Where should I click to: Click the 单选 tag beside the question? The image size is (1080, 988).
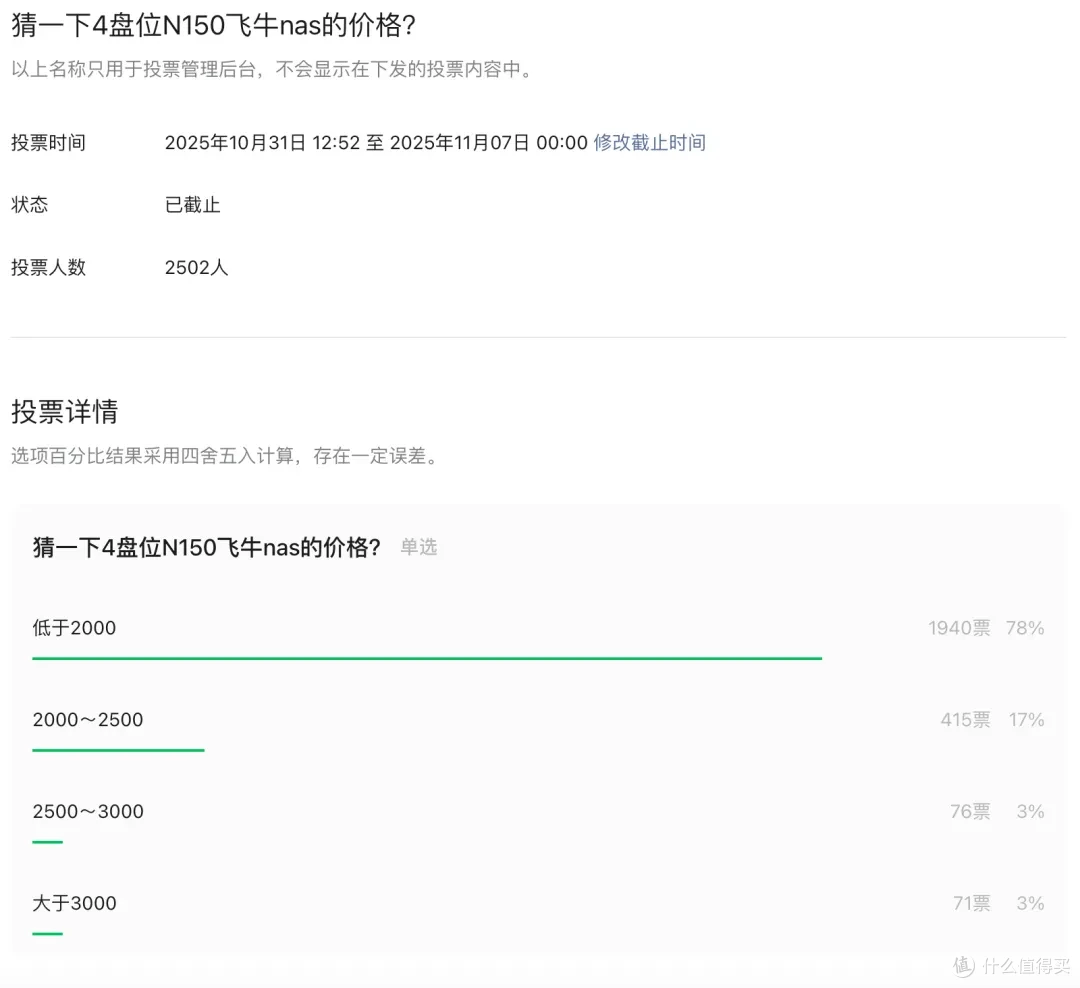[x=419, y=547]
